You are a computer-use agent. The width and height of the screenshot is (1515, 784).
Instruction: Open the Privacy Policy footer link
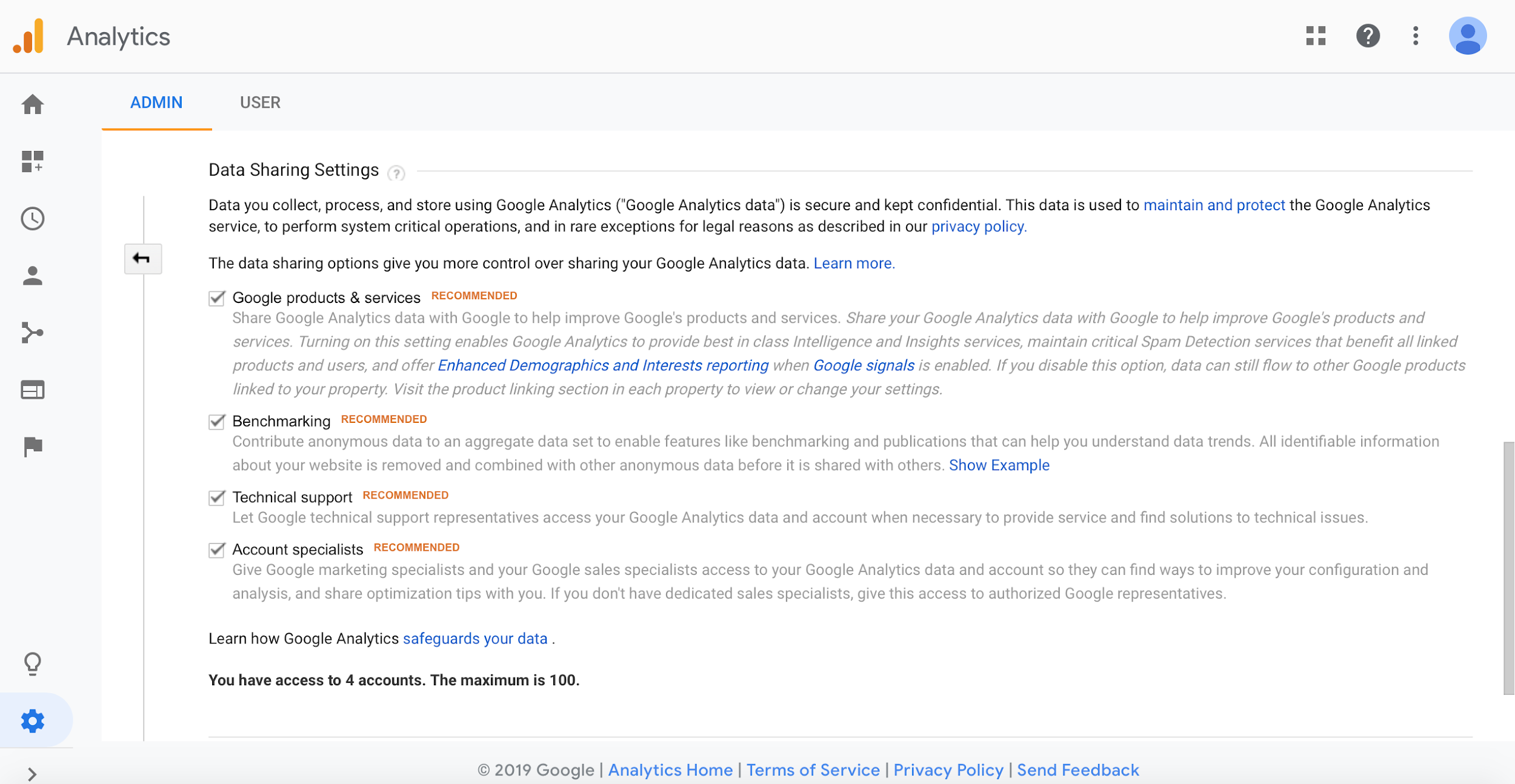tap(948, 770)
